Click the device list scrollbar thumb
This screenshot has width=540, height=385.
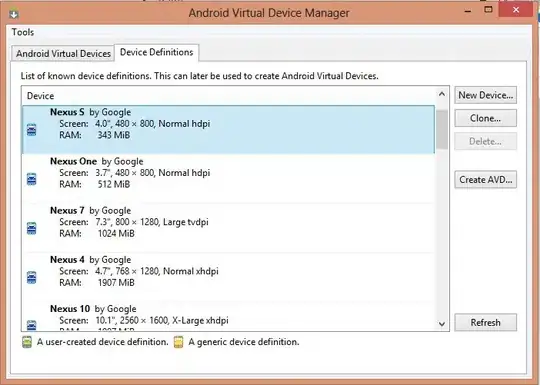(x=442, y=130)
